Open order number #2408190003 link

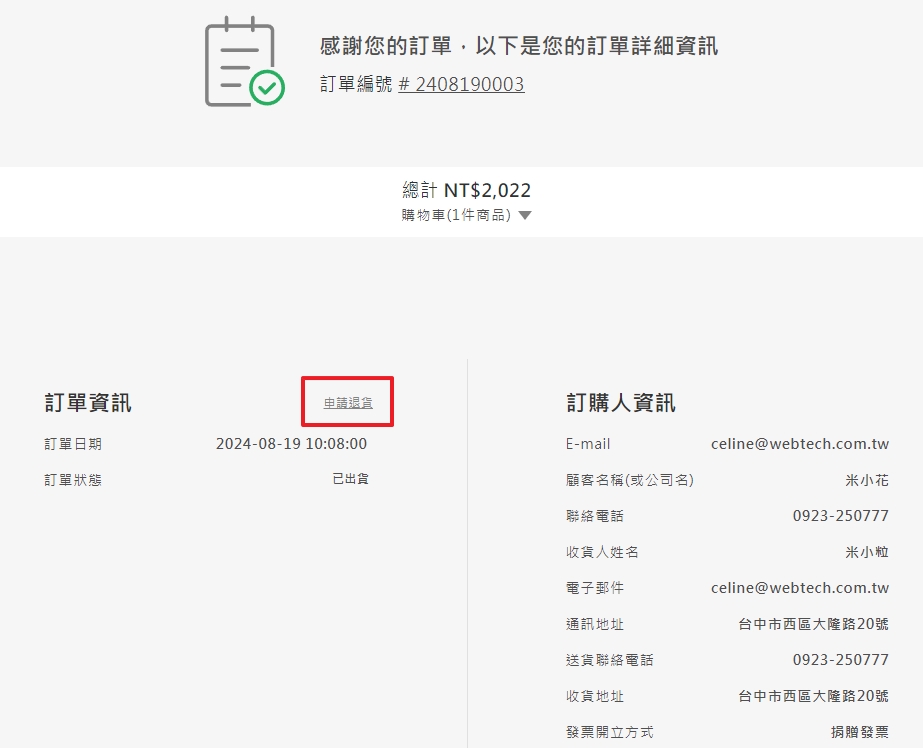click(x=461, y=84)
